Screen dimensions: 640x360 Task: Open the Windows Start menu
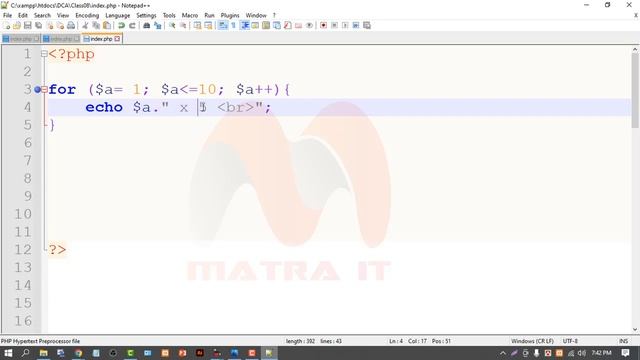point(8,353)
